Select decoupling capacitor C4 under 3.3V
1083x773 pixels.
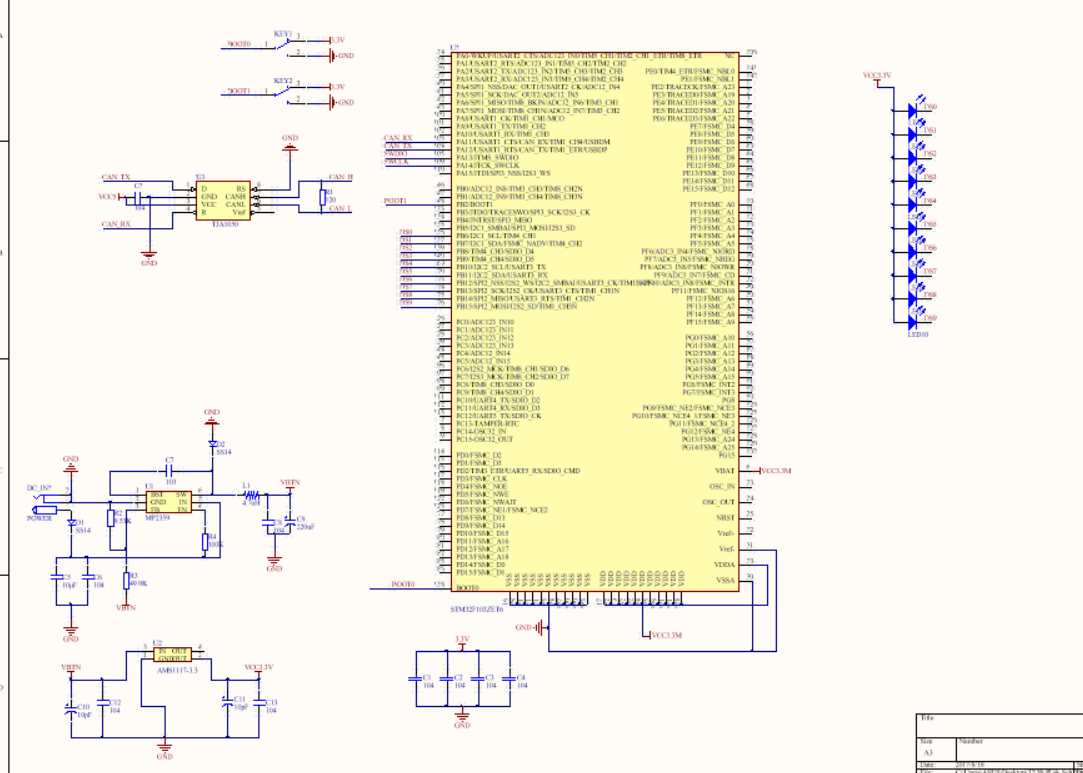click(509, 679)
